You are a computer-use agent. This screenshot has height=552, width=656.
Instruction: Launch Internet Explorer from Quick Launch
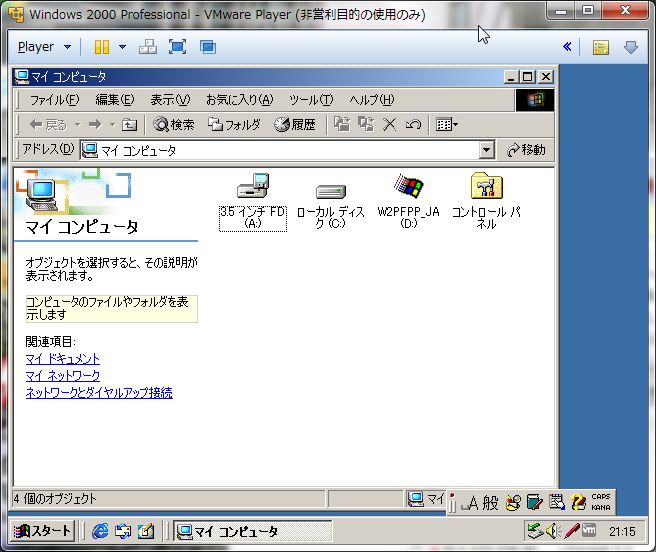(100, 531)
